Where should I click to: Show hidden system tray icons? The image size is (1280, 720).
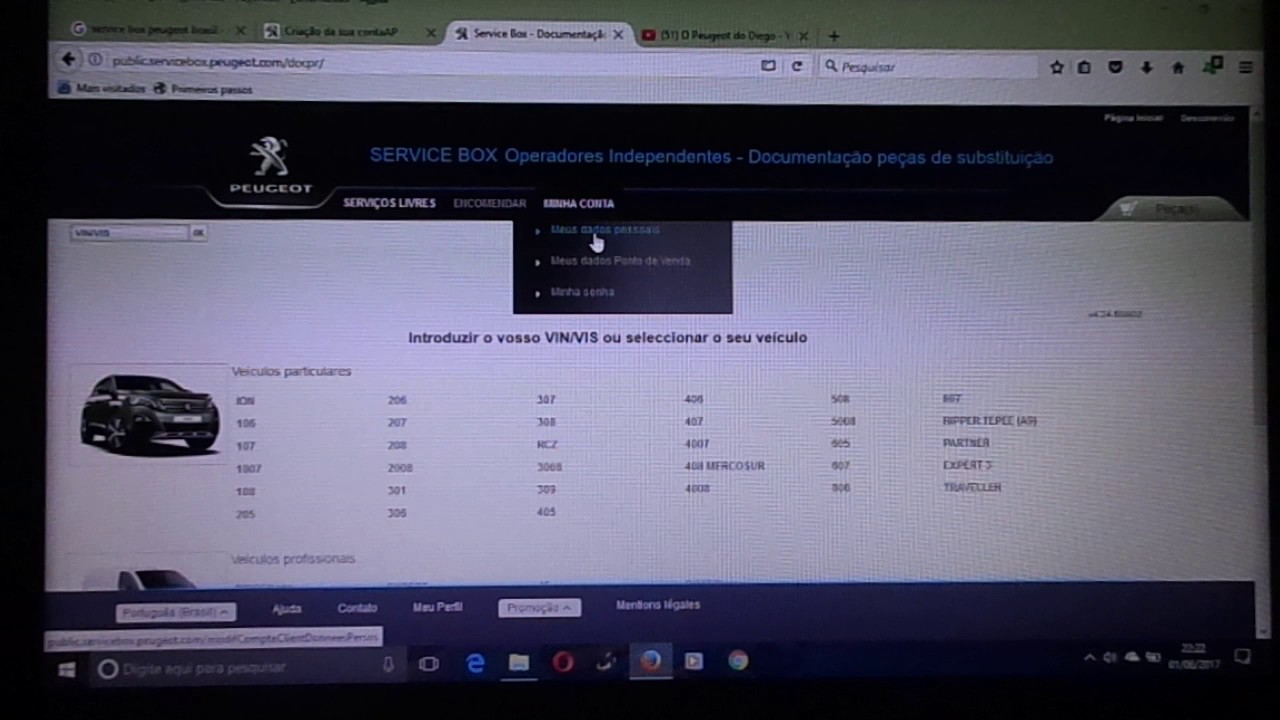tap(1090, 658)
